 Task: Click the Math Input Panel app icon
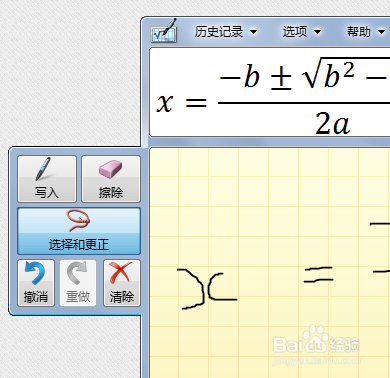[164, 31]
